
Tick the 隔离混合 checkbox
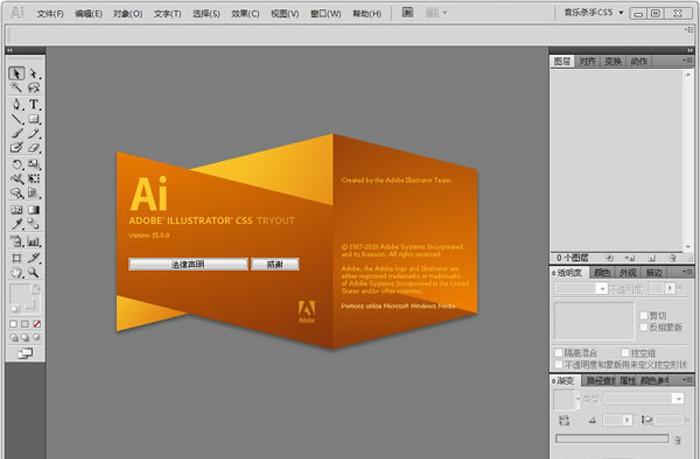(x=558, y=353)
